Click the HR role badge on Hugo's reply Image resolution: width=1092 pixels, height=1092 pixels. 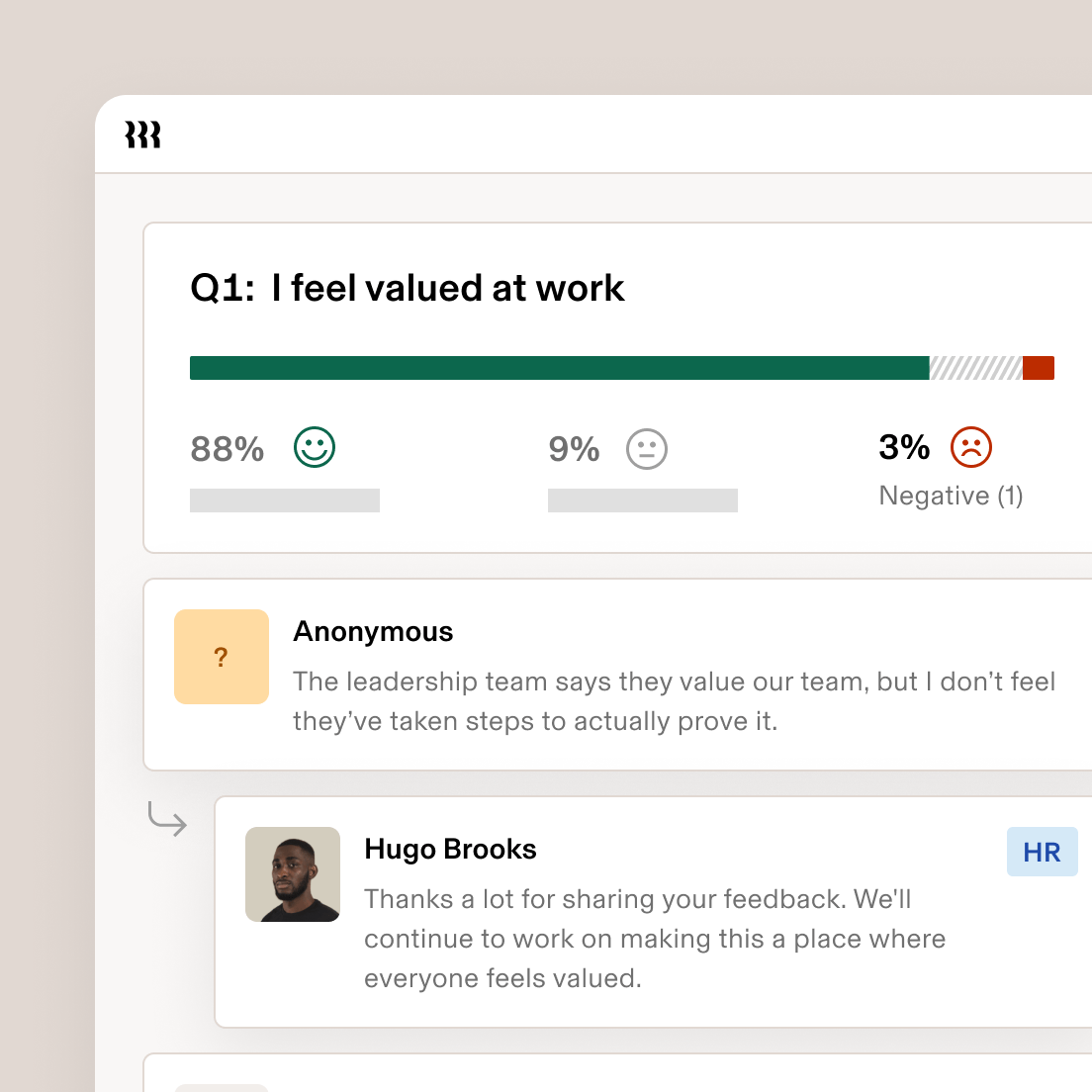1042,851
